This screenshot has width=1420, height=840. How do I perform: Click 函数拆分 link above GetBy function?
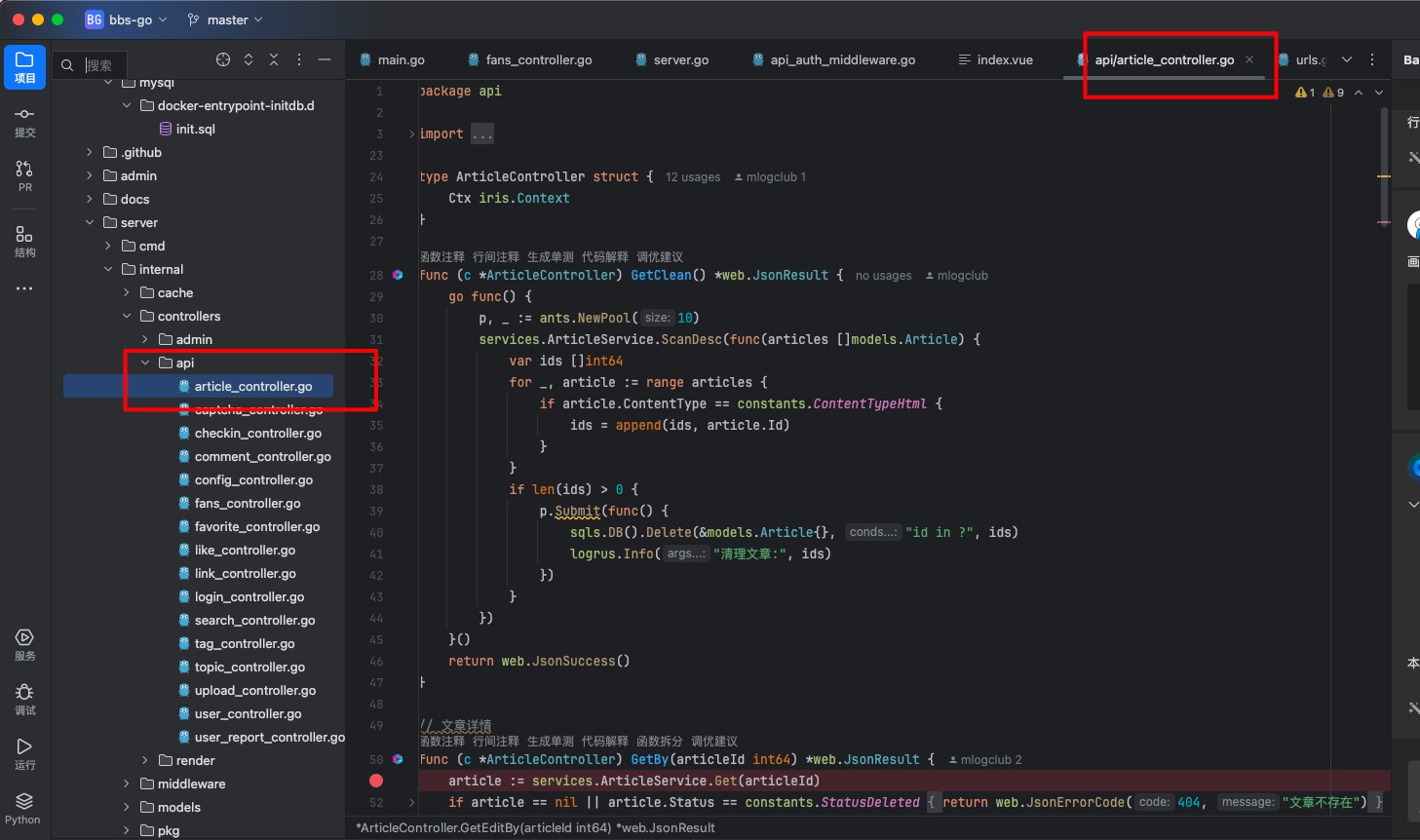[660, 742]
